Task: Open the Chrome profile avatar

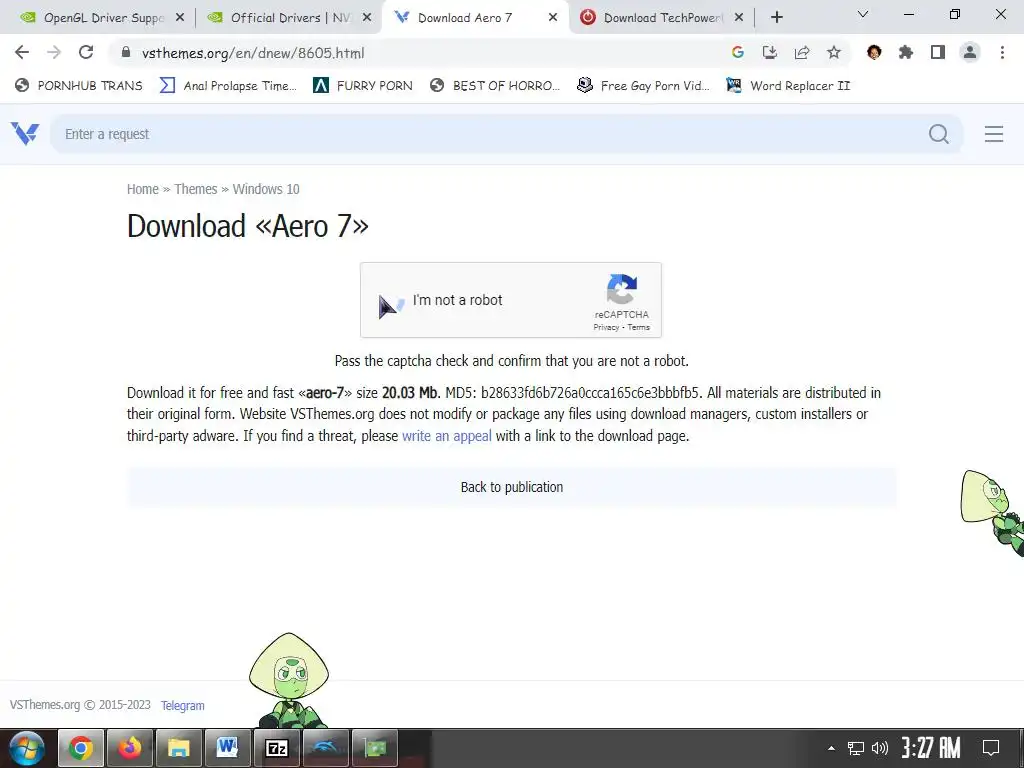Action: (970, 52)
